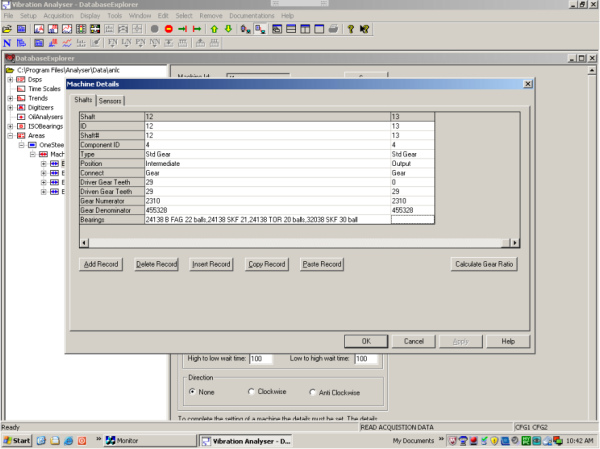This screenshot has height=449, width=600.
Task: Click the blue bars icon next to N
Action: [x=21, y=43]
